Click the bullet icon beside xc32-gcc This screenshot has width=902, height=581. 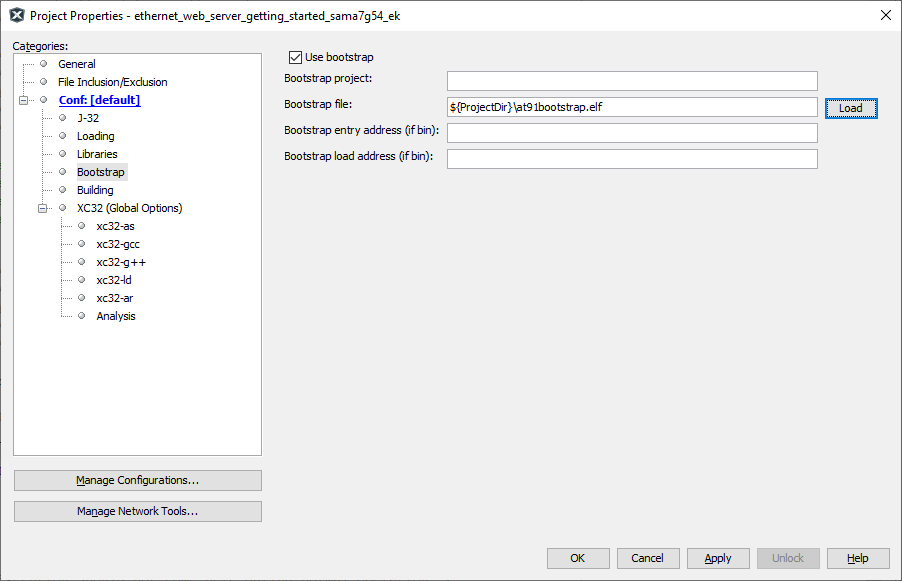[x=82, y=244]
